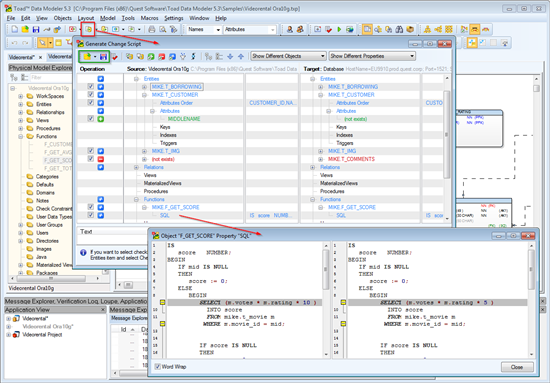Image resolution: width=550 pixels, height=383 pixels.
Task: Select source MIKE.T_CUSTOMER entity link
Action: coord(175,95)
